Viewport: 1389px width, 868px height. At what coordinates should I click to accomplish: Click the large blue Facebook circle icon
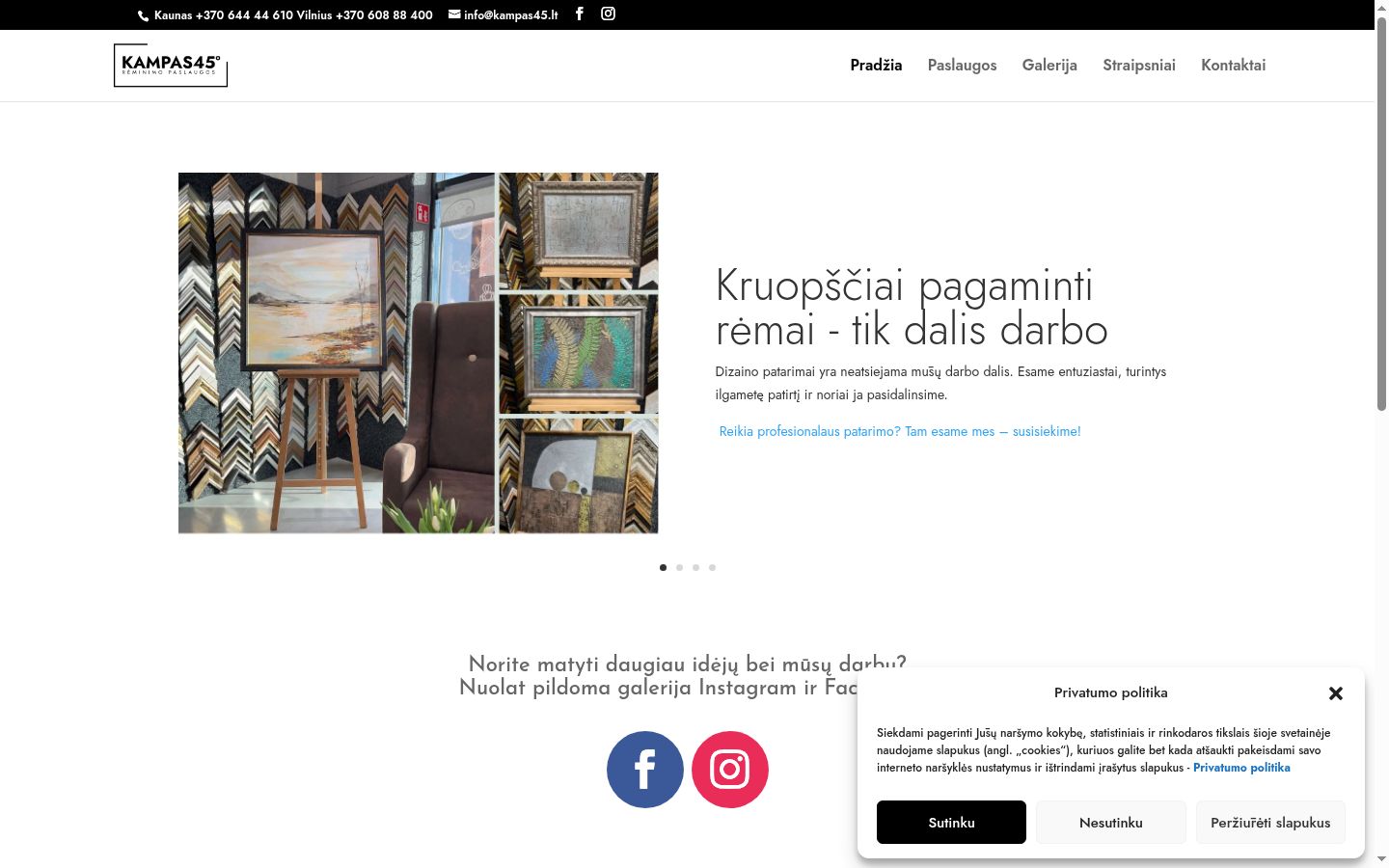(x=645, y=770)
